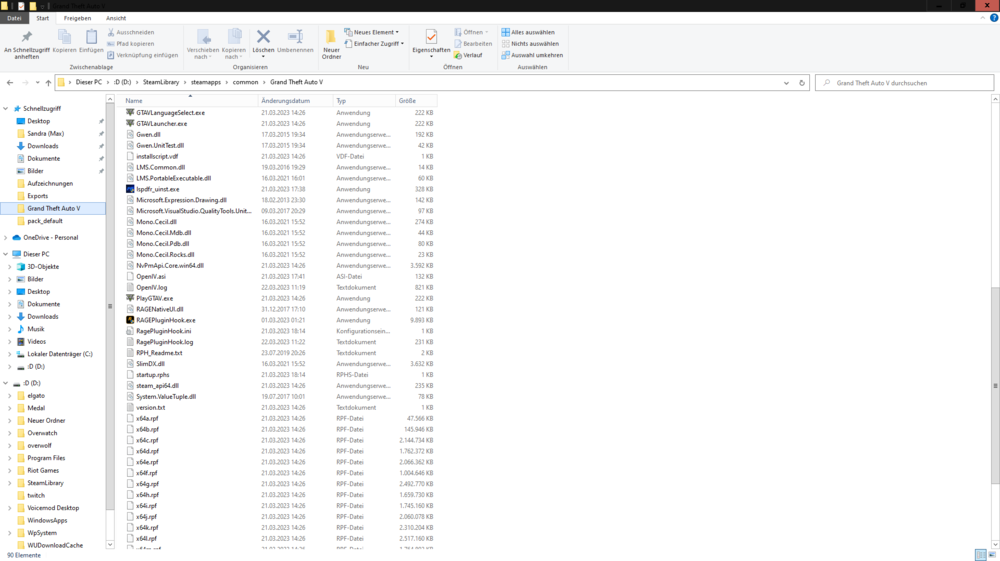Viewport: 1000px width, 561px height.
Task: Switch to large thumbnails view in status bar
Action: coord(992,555)
